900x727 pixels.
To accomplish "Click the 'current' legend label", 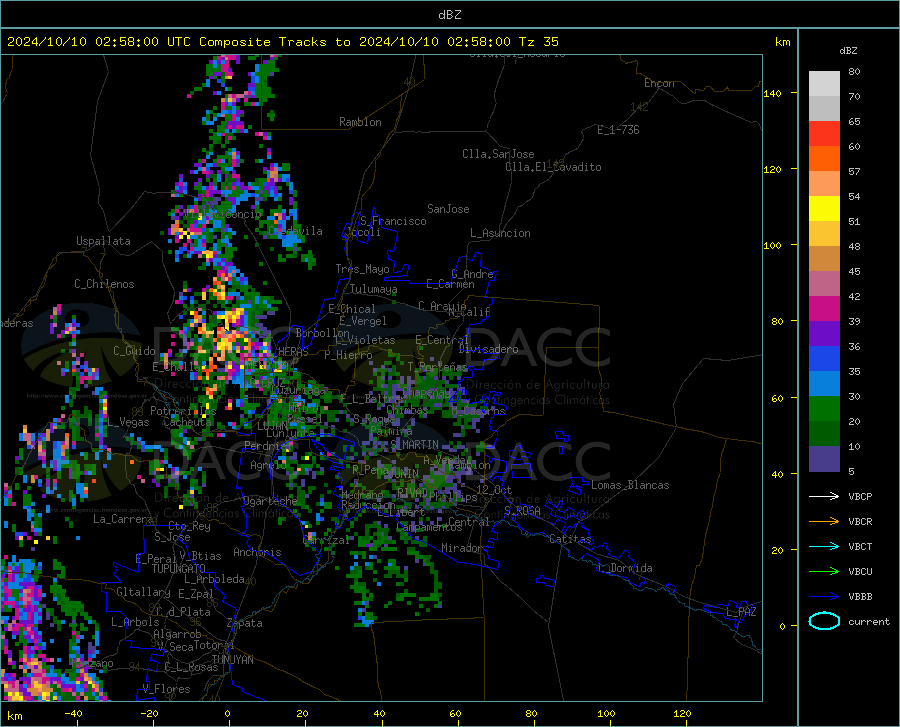I will 869,621.
